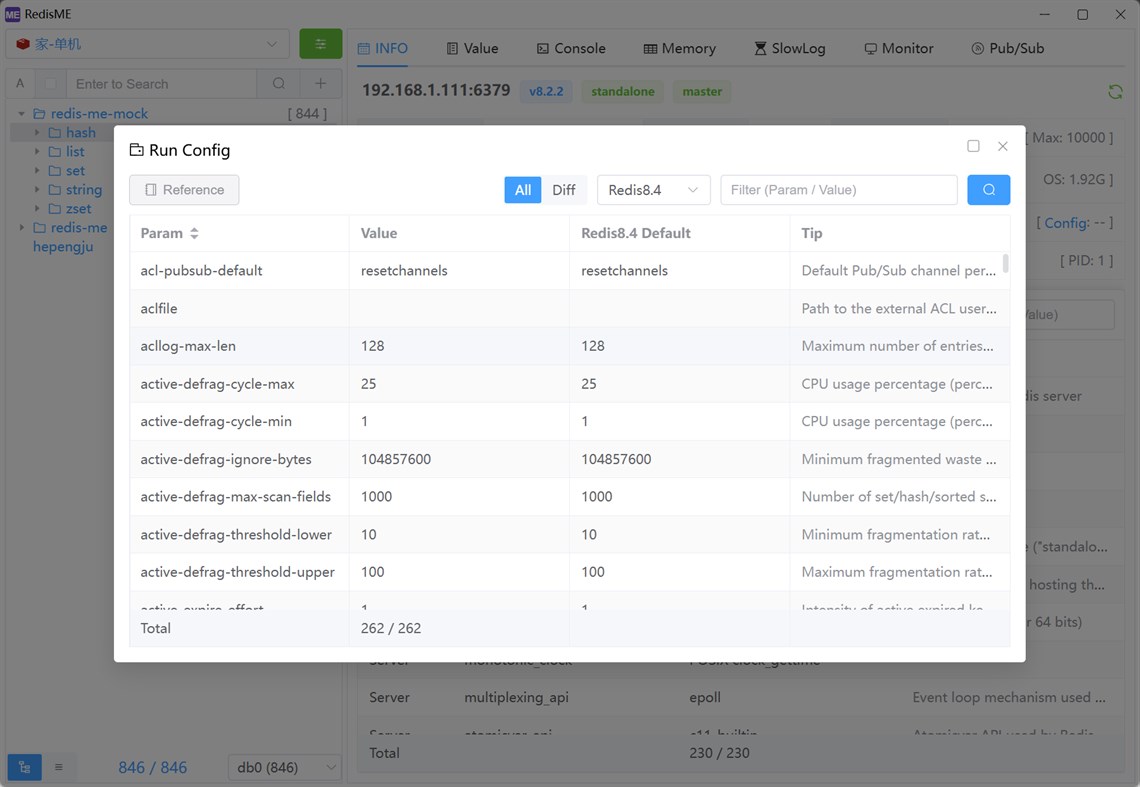Click the acl-pubsub-default param cell
Image resolution: width=1140 pixels, height=787 pixels.
[239, 271]
